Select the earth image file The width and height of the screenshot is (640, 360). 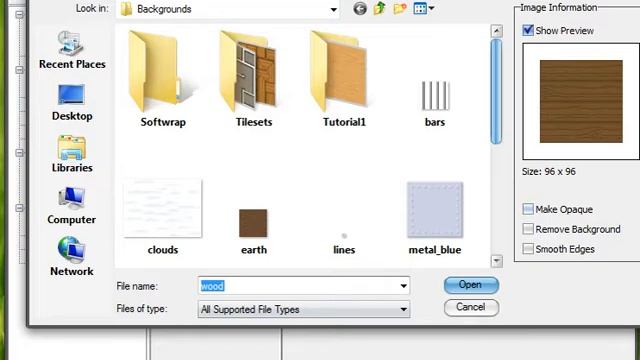(253, 231)
